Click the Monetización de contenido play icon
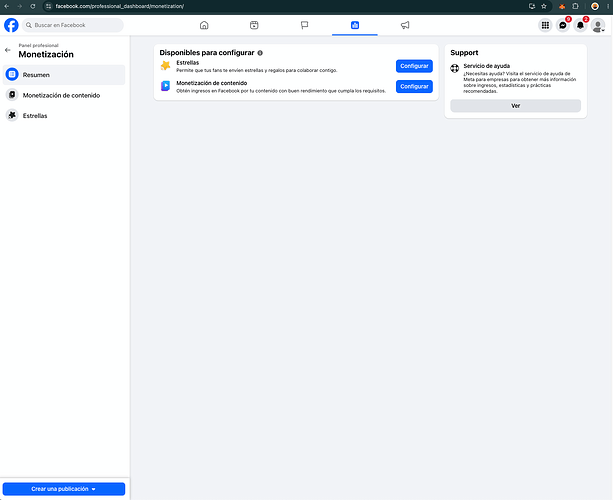Viewport: 613px width, 500px height. (165, 86)
